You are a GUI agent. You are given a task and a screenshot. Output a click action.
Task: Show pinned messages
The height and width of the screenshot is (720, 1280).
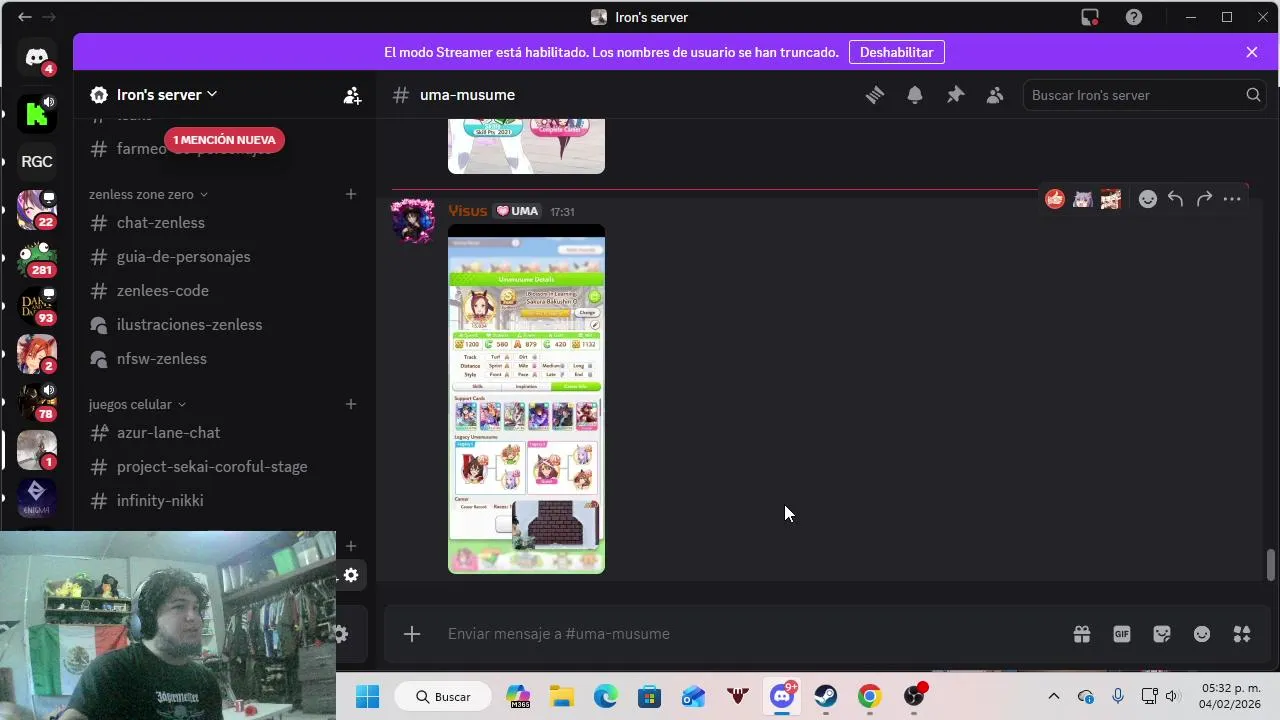(x=955, y=95)
